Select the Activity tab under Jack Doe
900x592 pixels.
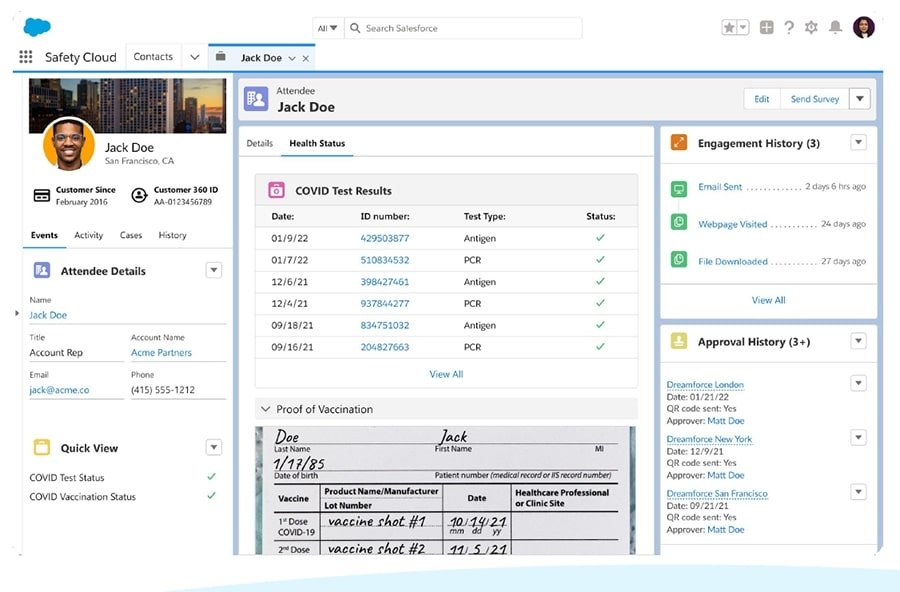coord(88,235)
